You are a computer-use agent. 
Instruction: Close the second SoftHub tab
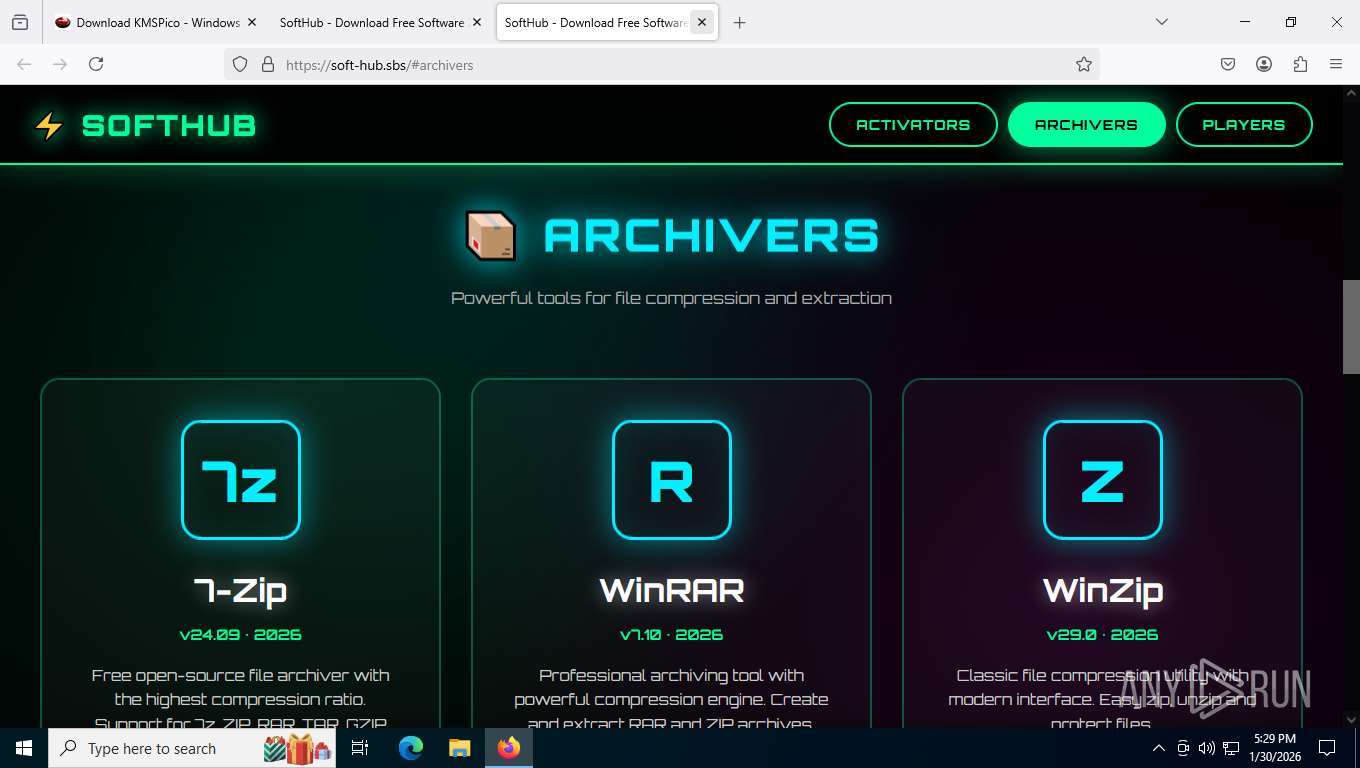477,22
